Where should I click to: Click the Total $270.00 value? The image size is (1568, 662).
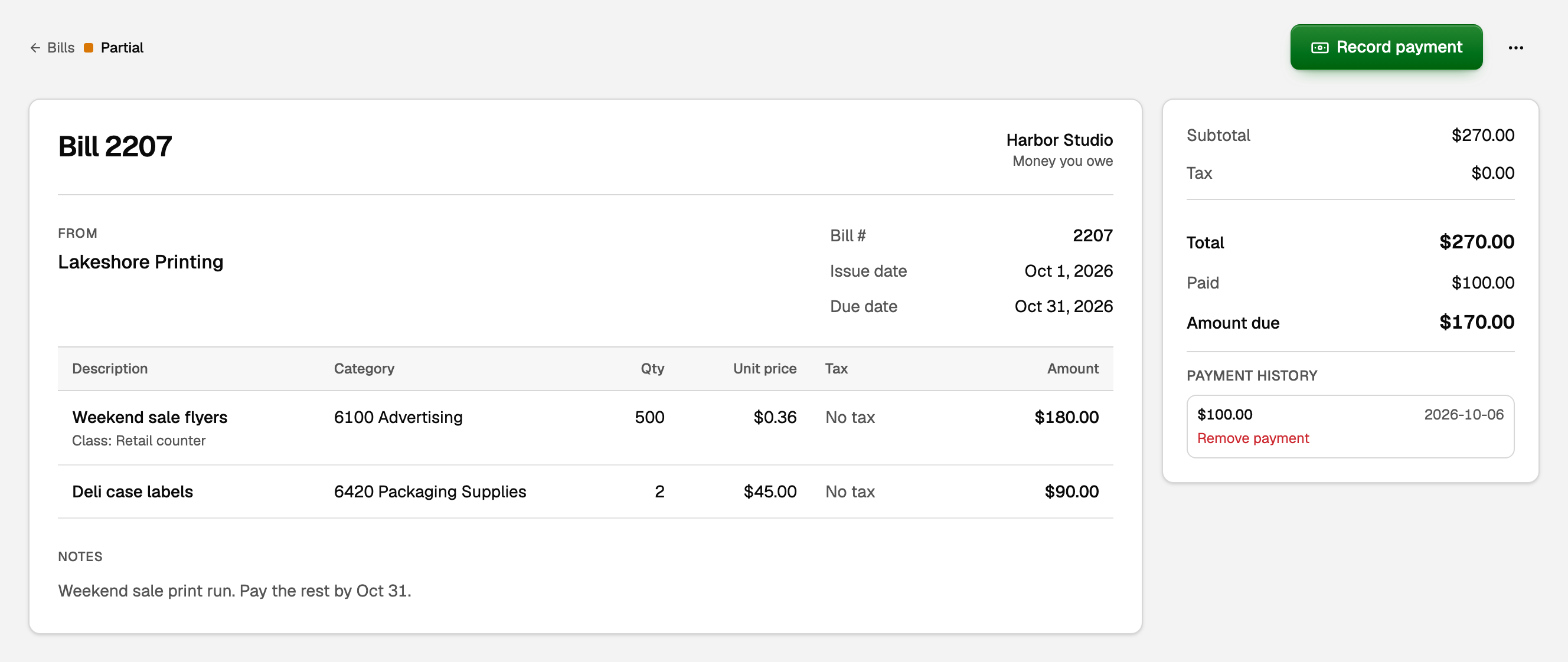[x=1476, y=241]
